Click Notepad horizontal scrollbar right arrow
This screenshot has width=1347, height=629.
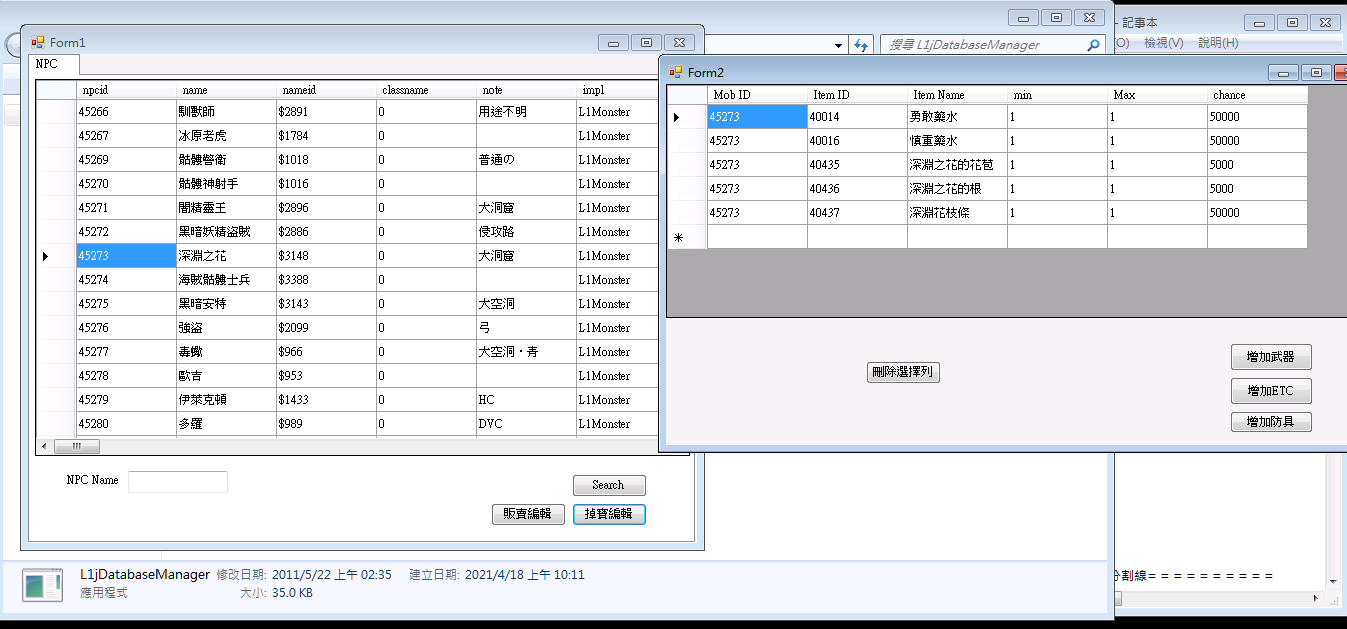coord(1316,598)
